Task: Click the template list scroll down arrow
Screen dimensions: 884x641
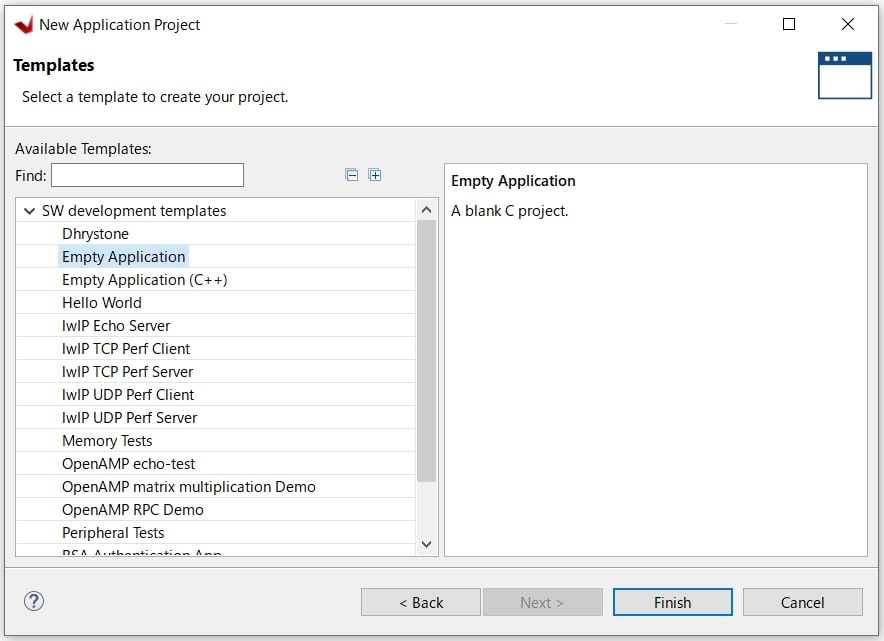Action: pyautogui.click(x=427, y=544)
